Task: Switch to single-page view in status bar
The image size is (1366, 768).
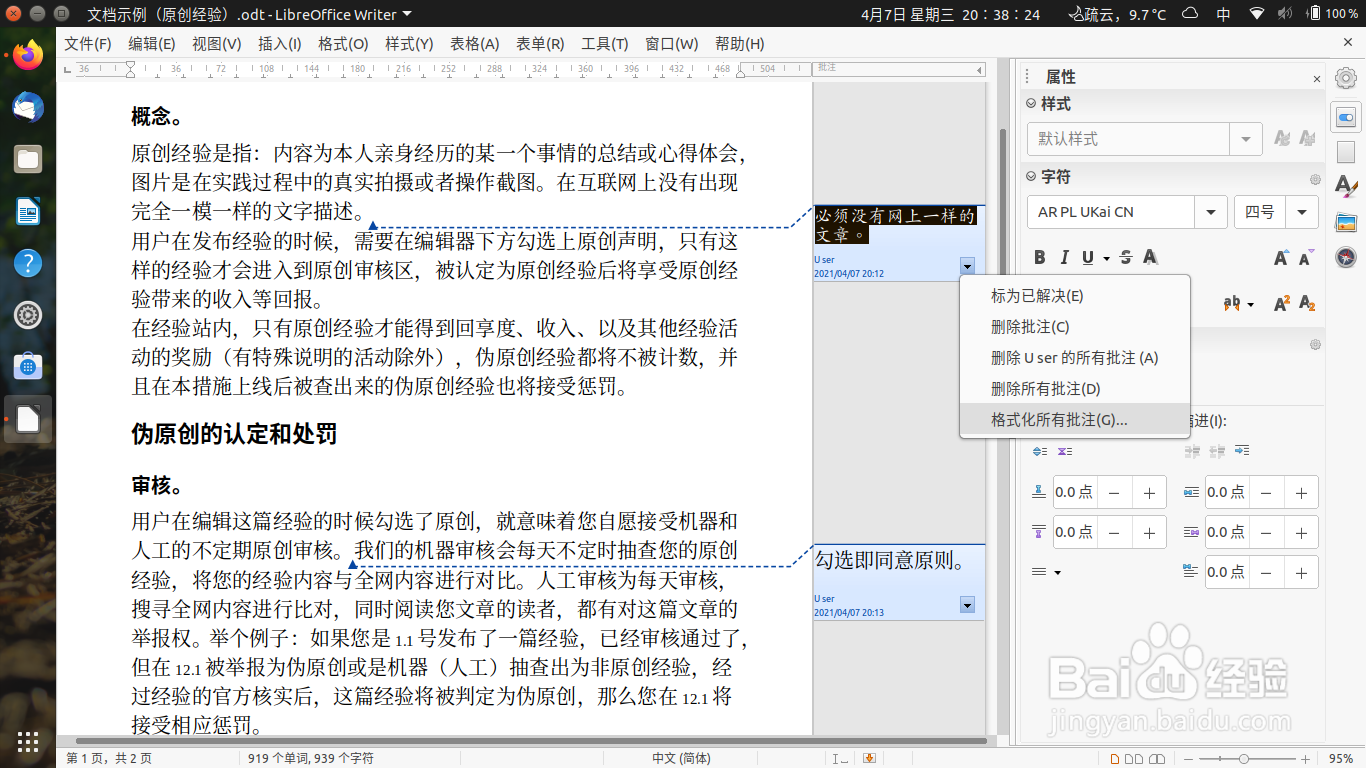Action: (1115, 759)
